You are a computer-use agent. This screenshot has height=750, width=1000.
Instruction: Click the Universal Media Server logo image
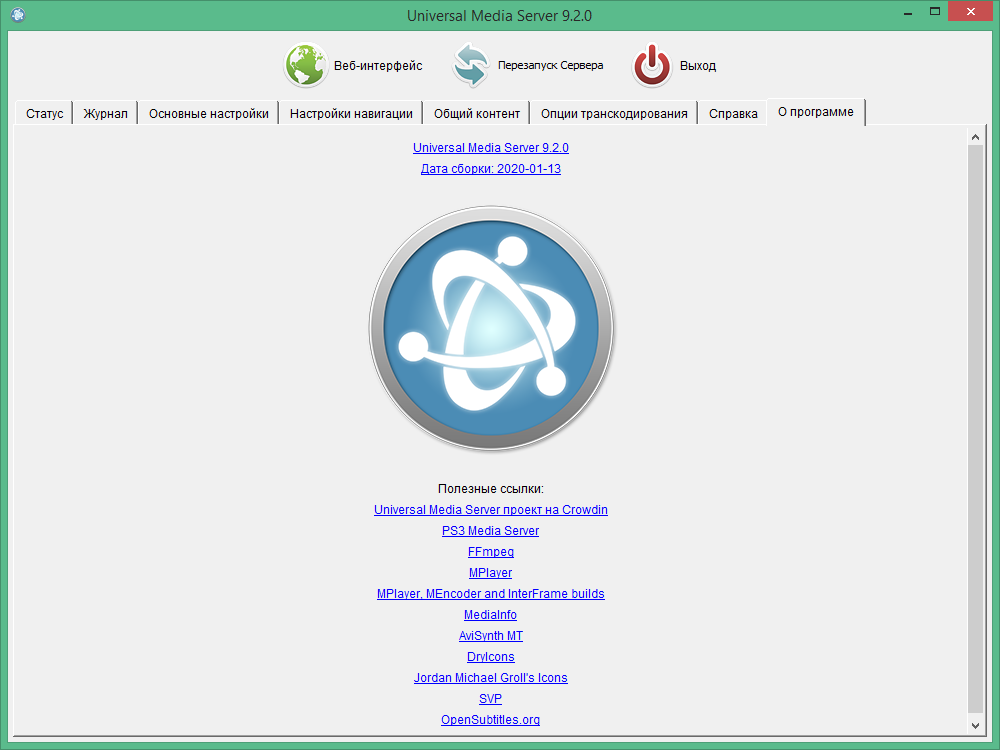click(491, 328)
